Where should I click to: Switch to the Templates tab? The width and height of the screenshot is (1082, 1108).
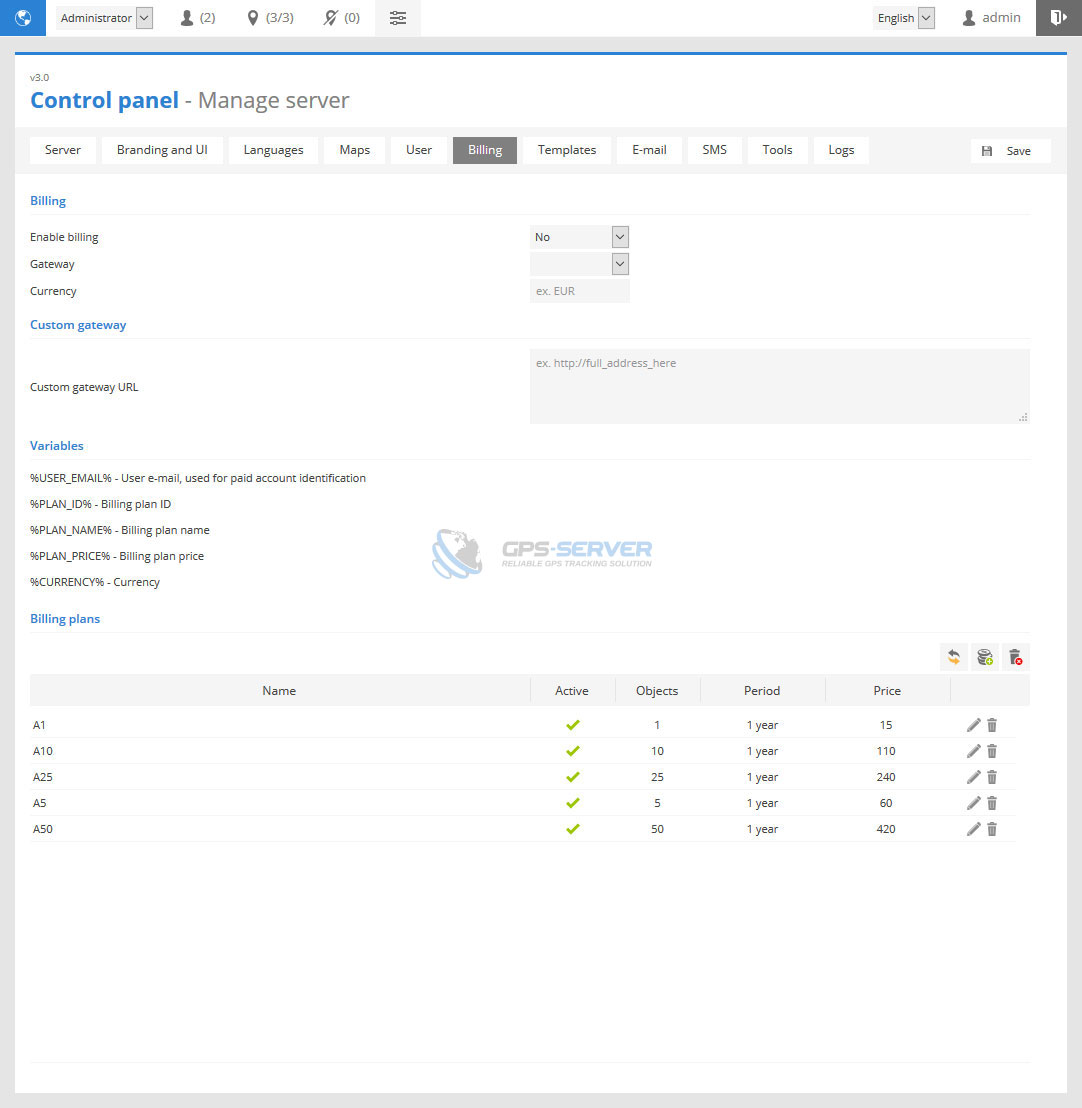tap(567, 150)
